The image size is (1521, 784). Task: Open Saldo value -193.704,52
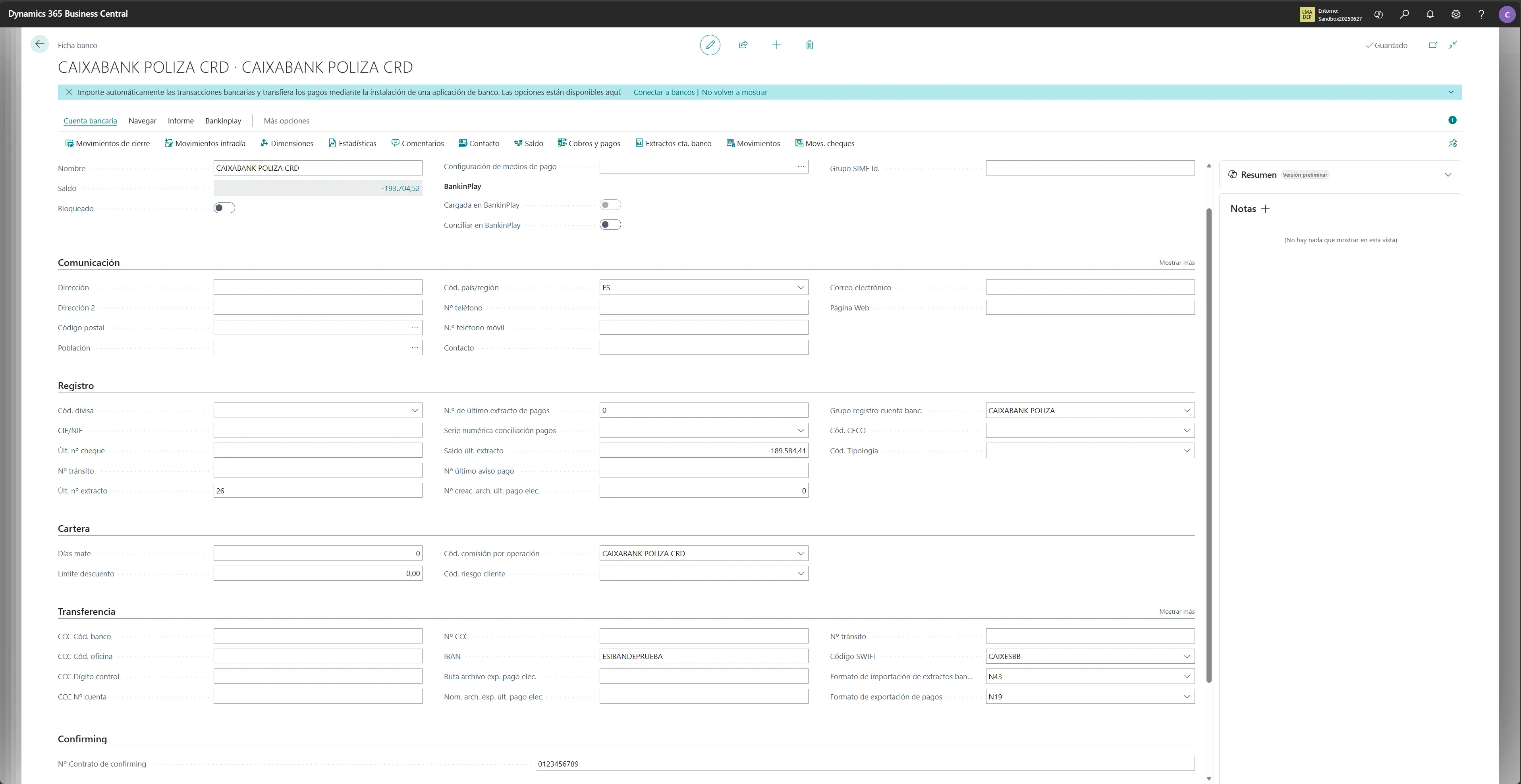click(x=400, y=188)
